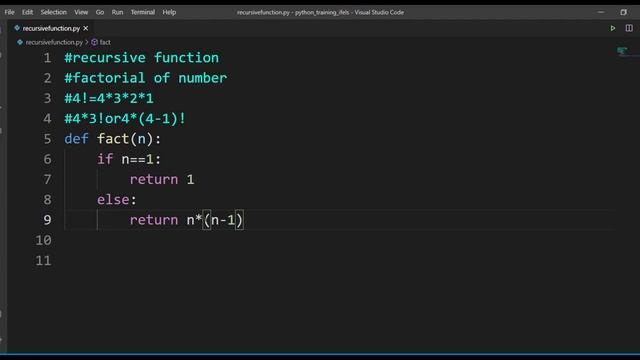Click the '#factorial of number' comment
Viewport: 640px width, 360px height.
146,78
